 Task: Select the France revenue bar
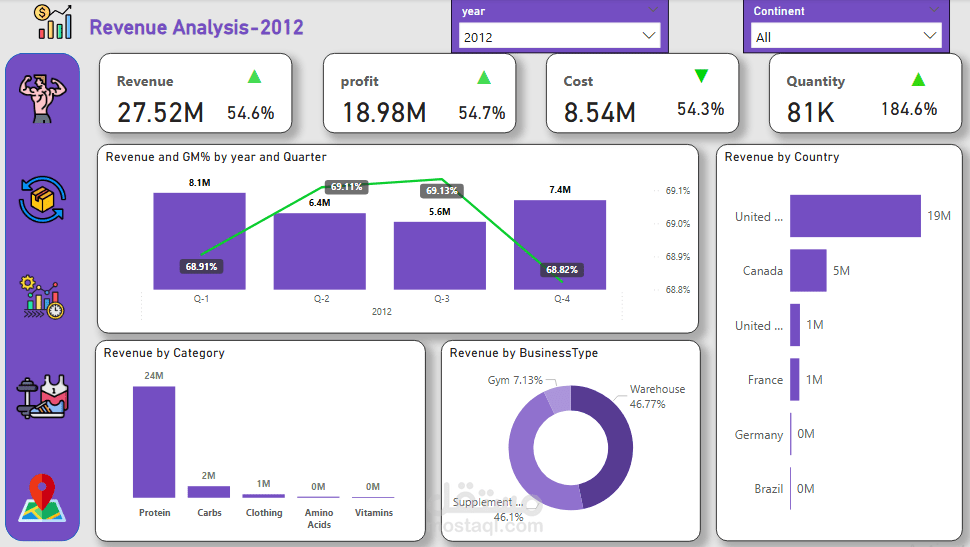click(794, 379)
